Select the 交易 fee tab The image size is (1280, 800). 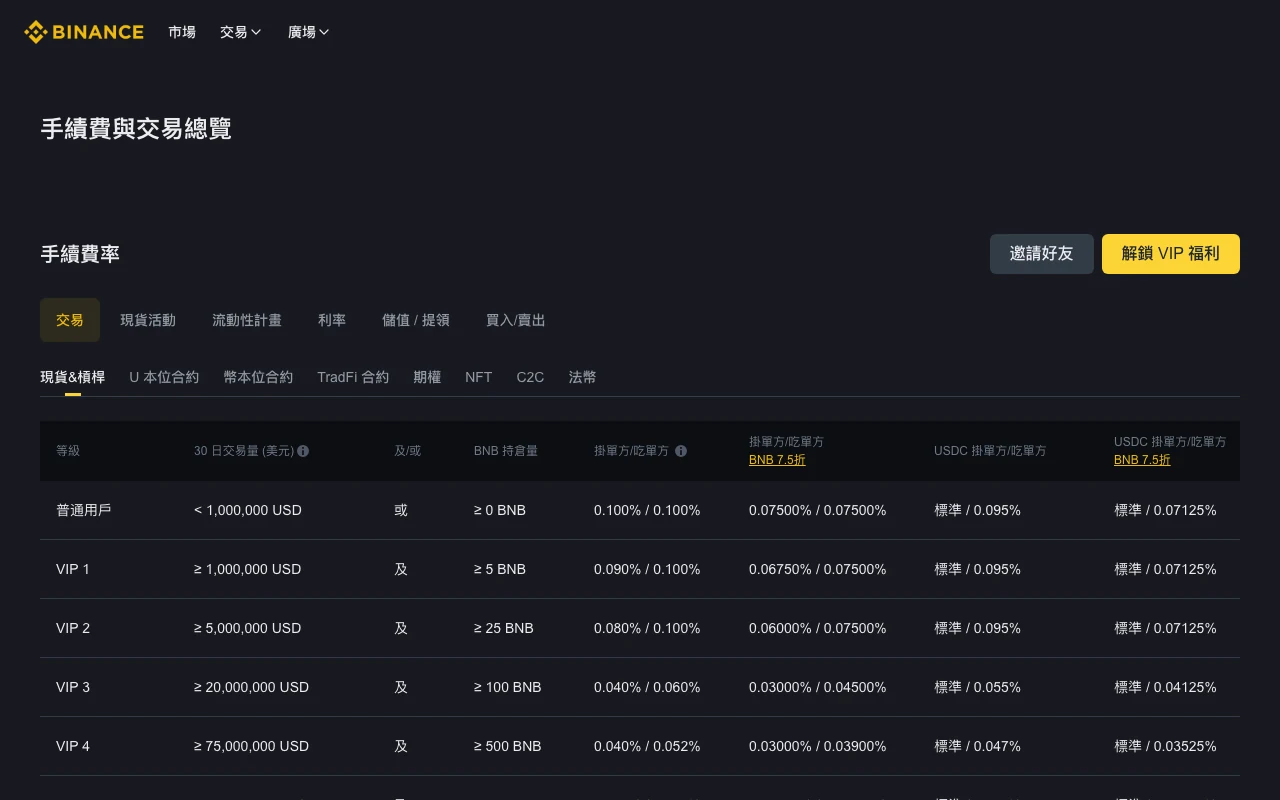point(70,320)
